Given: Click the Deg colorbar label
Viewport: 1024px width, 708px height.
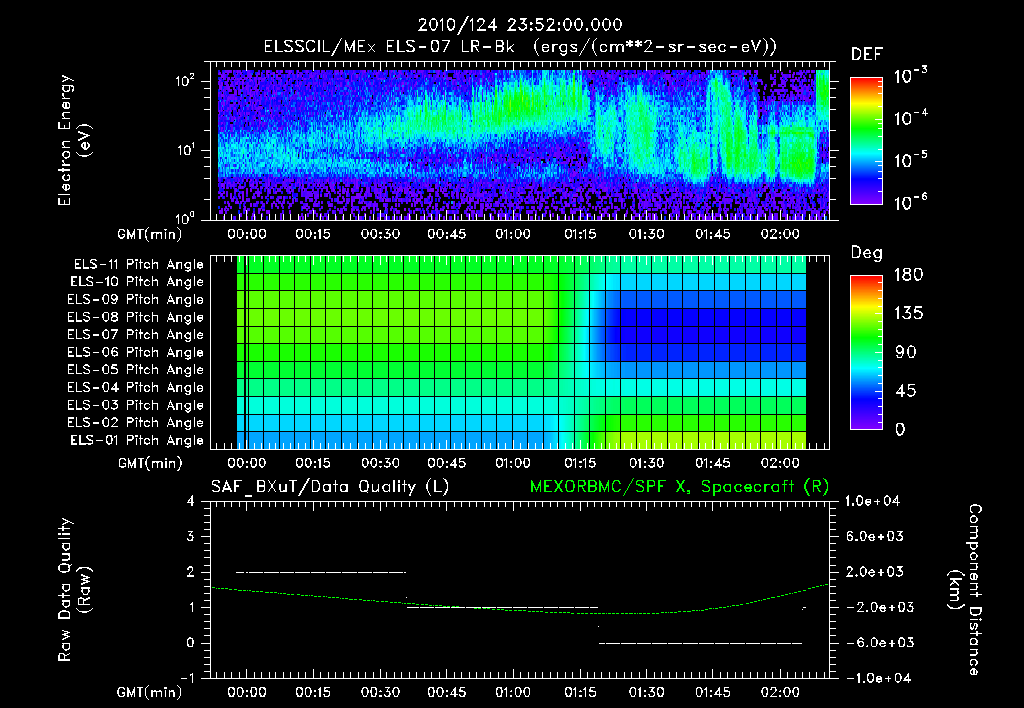Looking at the screenshot, I should [x=867, y=253].
